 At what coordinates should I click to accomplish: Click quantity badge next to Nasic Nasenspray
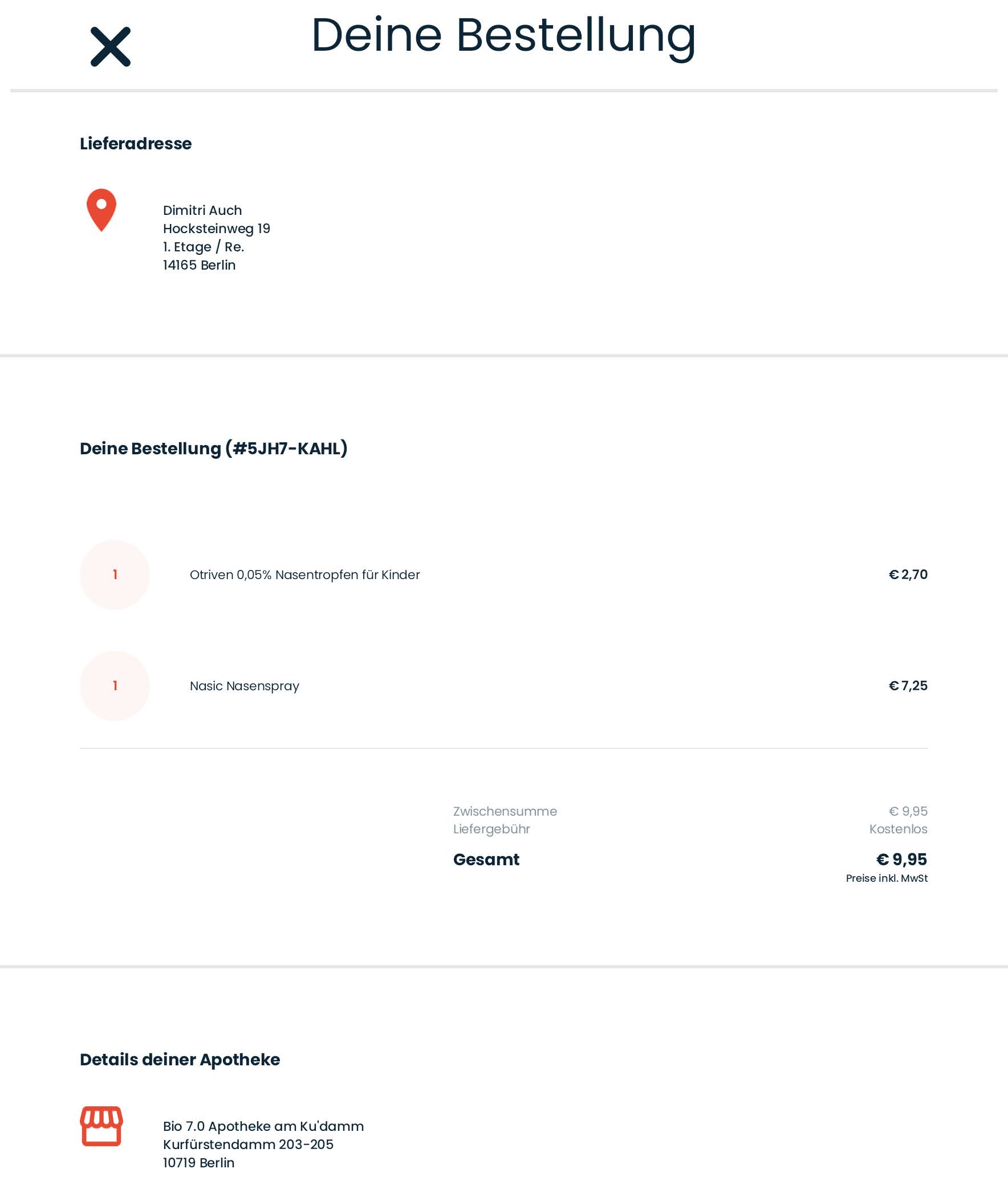pyautogui.click(x=115, y=685)
